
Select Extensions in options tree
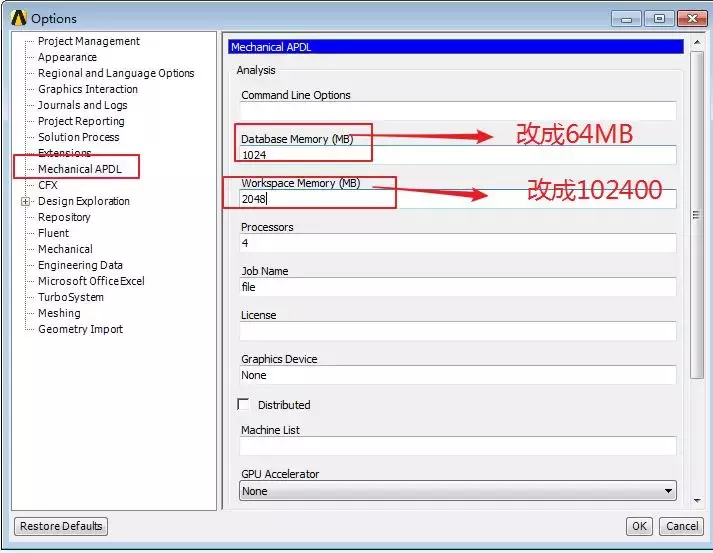pos(65,153)
